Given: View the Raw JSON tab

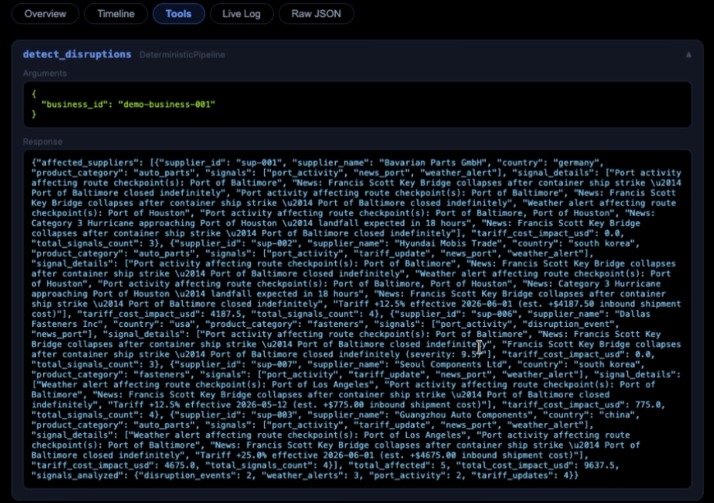Looking at the screenshot, I should 316,14.
